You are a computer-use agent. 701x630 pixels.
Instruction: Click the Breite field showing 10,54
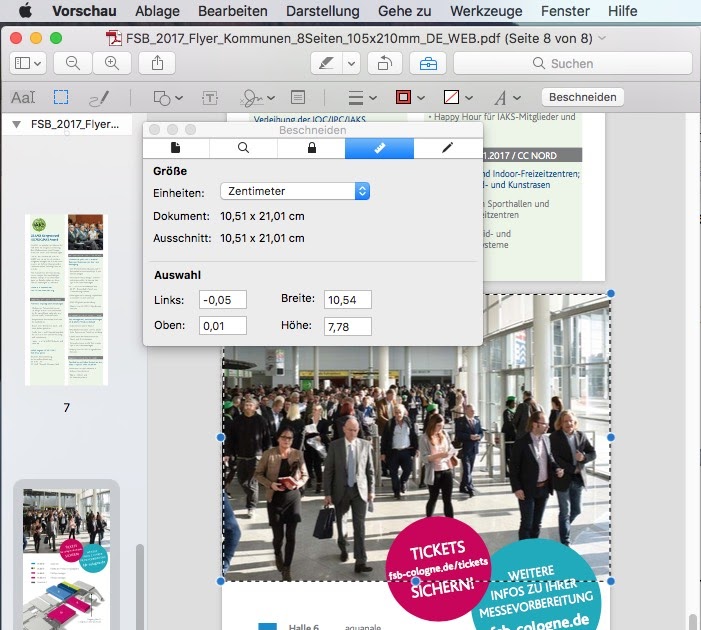(x=348, y=300)
